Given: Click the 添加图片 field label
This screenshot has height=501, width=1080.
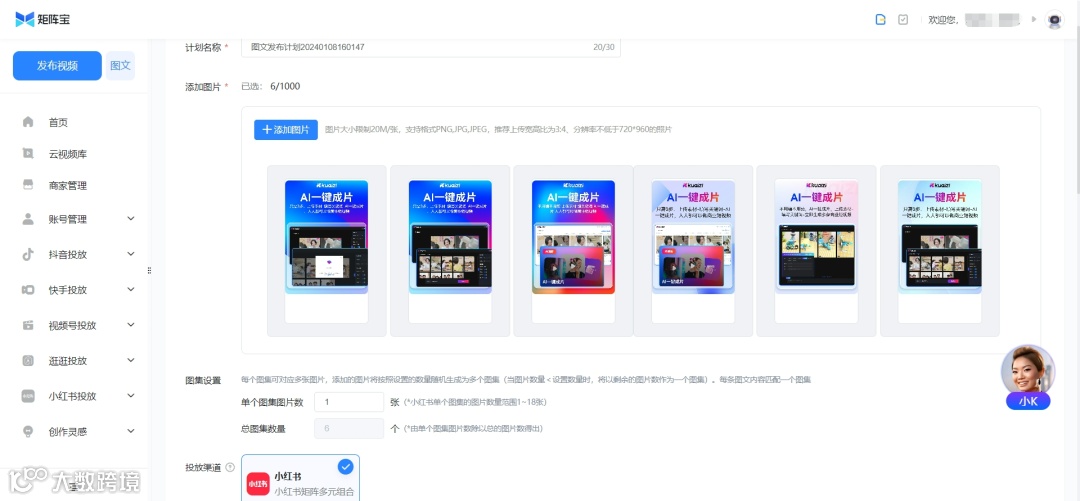Looking at the screenshot, I should [203, 87].
